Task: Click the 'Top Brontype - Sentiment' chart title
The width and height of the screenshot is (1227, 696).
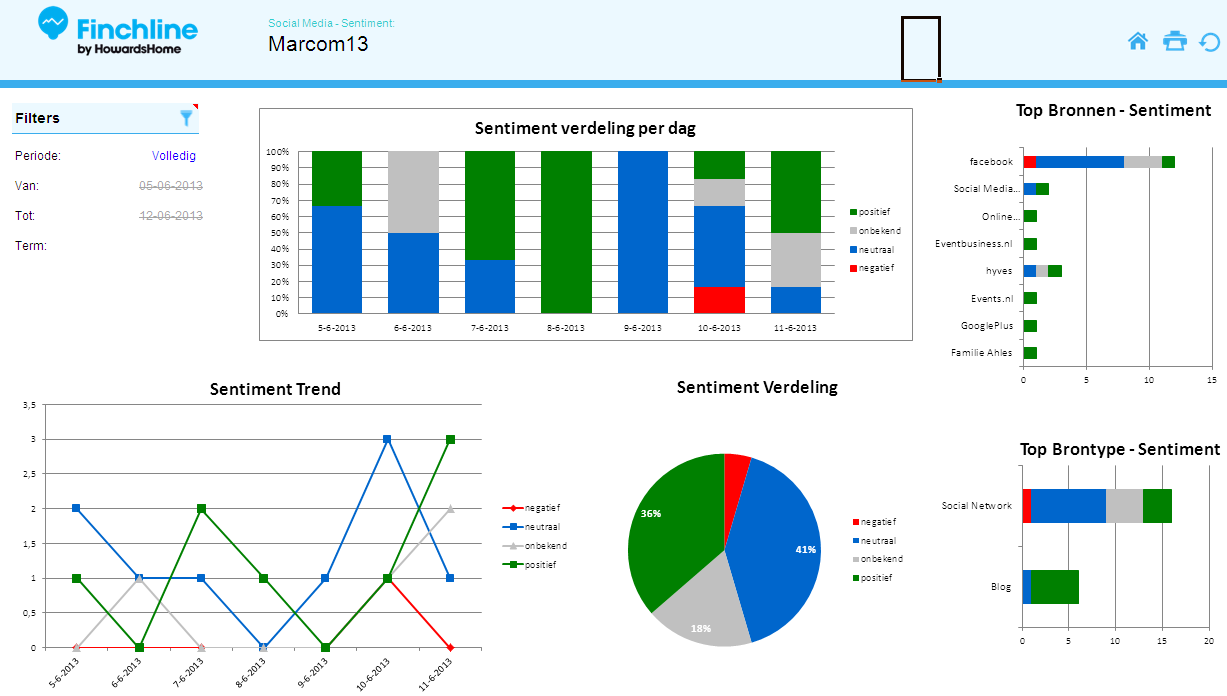Action: (1120, 449)
